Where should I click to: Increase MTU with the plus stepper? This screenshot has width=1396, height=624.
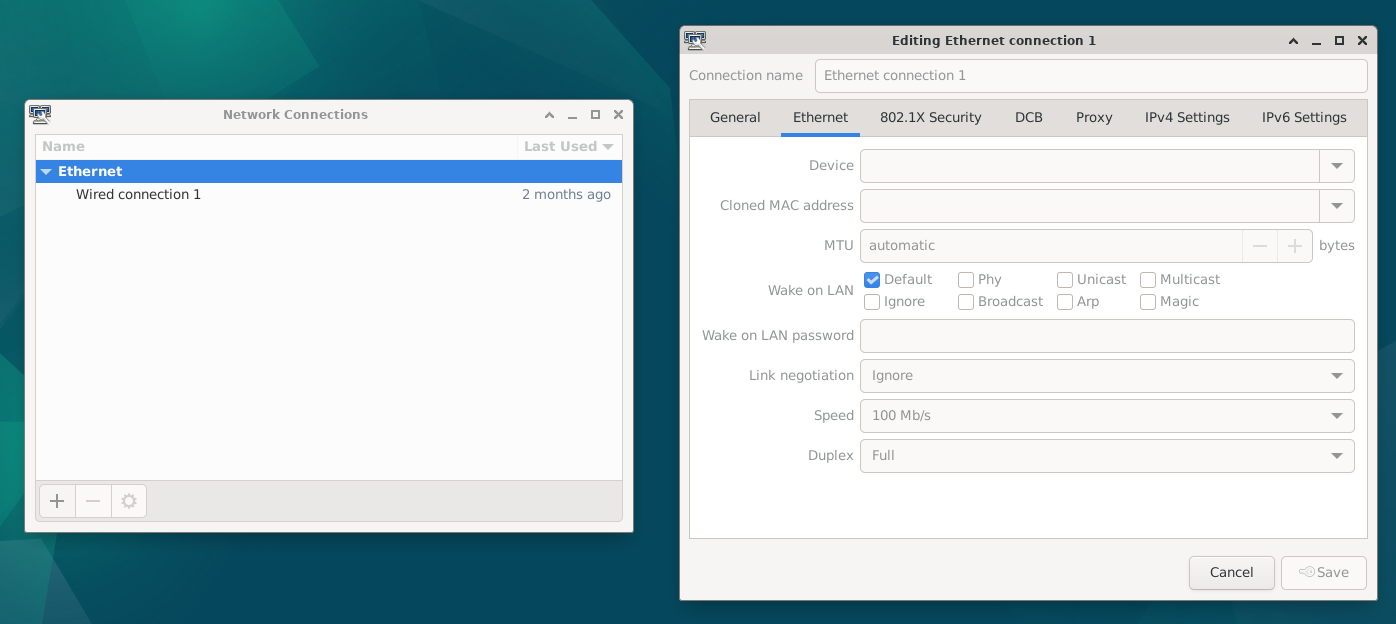click(1295, 246)
